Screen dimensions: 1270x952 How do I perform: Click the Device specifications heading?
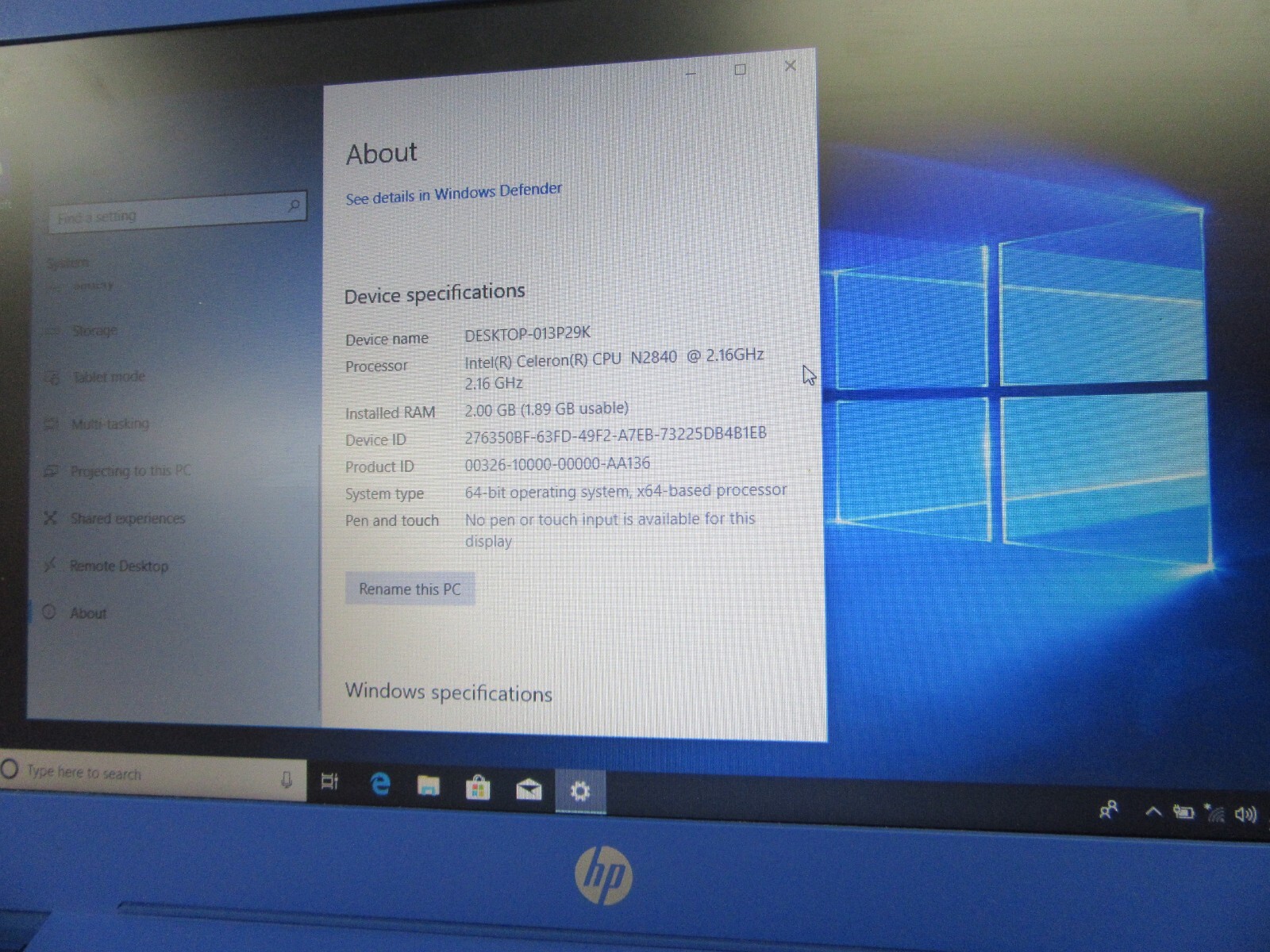click(x=434, y=294)
